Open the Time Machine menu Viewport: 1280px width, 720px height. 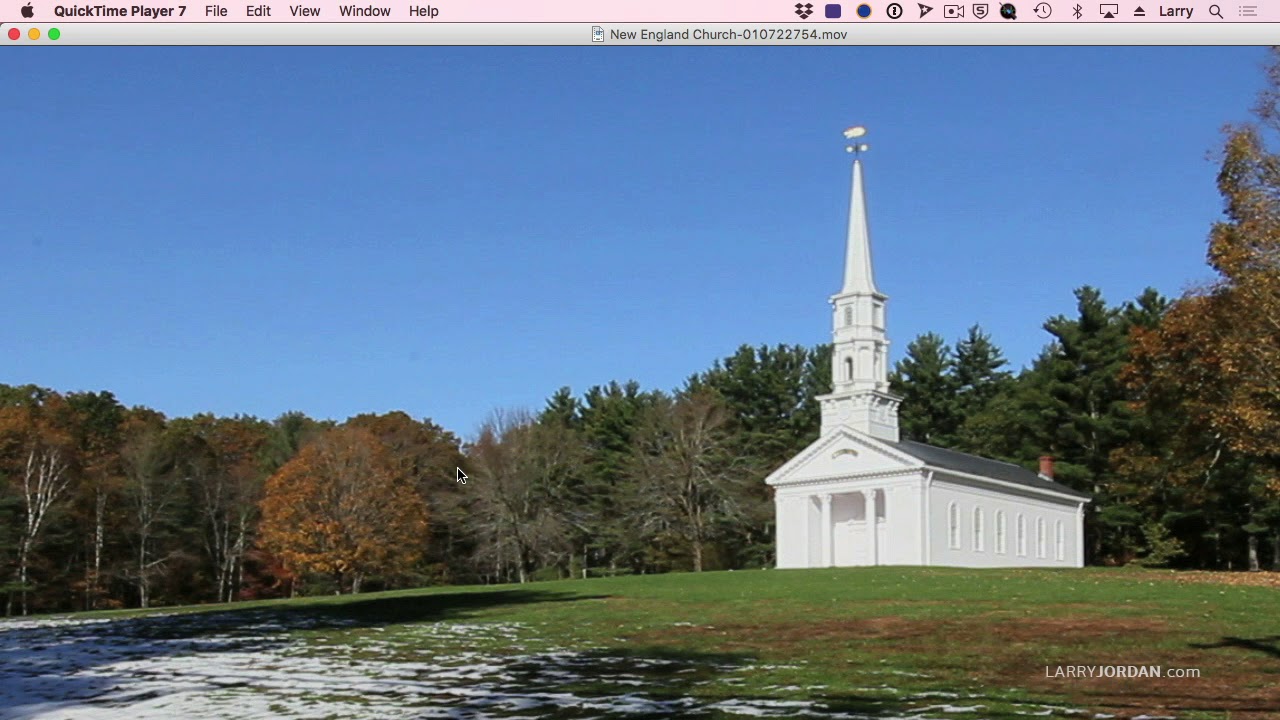(x=1043, y=11)
